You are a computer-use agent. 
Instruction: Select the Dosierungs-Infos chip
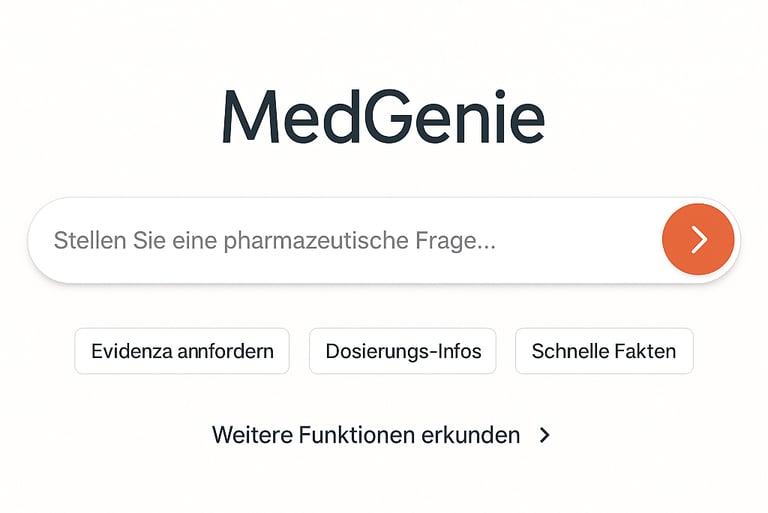point(403,351)
